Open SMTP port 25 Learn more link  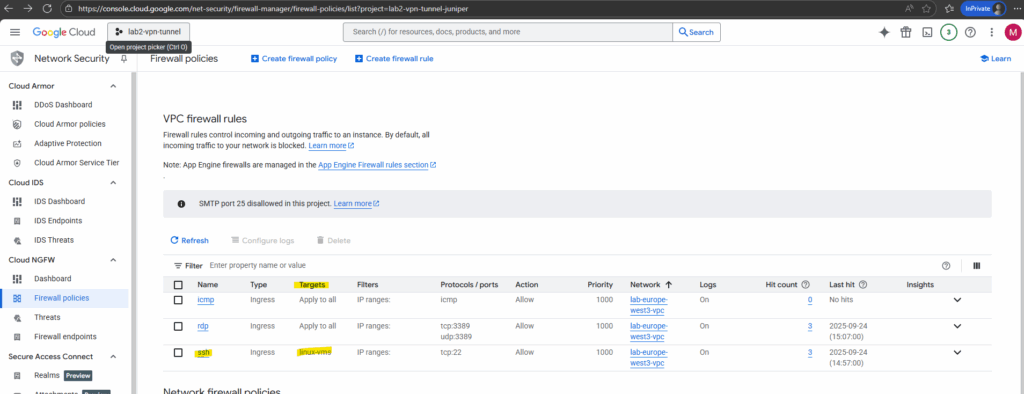(x=357, y=204)
